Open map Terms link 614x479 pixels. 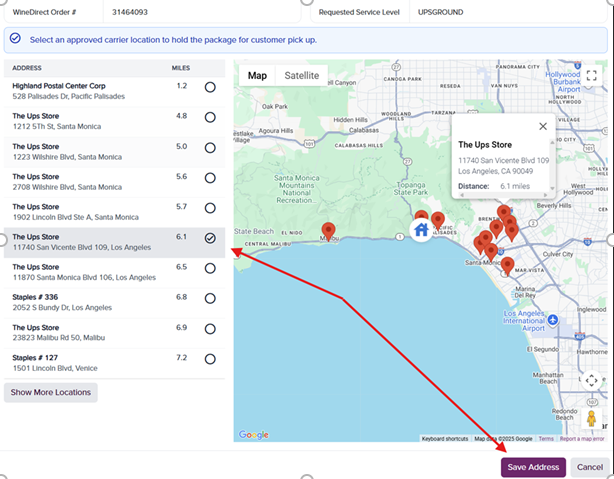click(546, 439)
